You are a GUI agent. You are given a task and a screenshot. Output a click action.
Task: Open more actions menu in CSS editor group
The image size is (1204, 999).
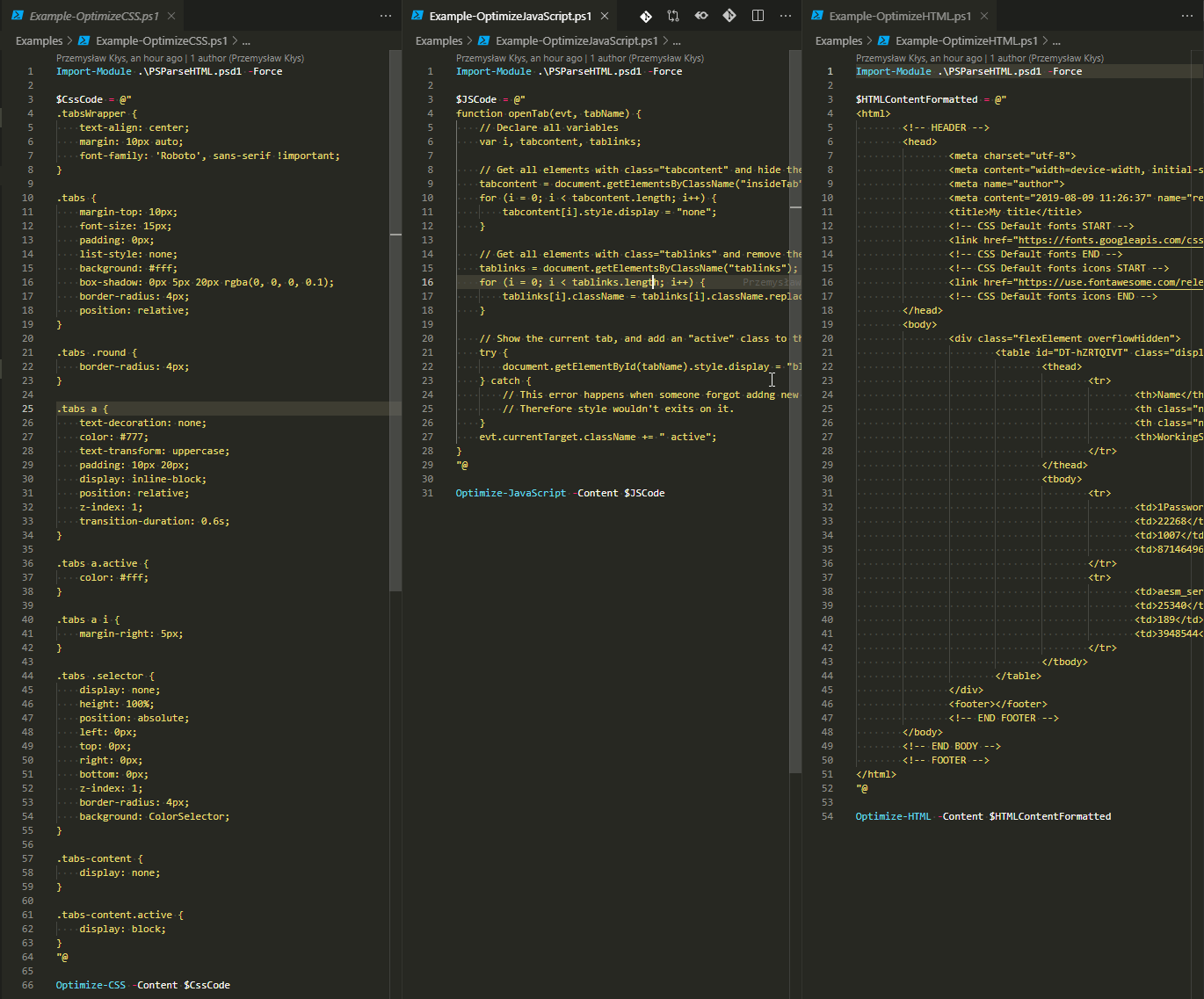(x=385, y=16)
